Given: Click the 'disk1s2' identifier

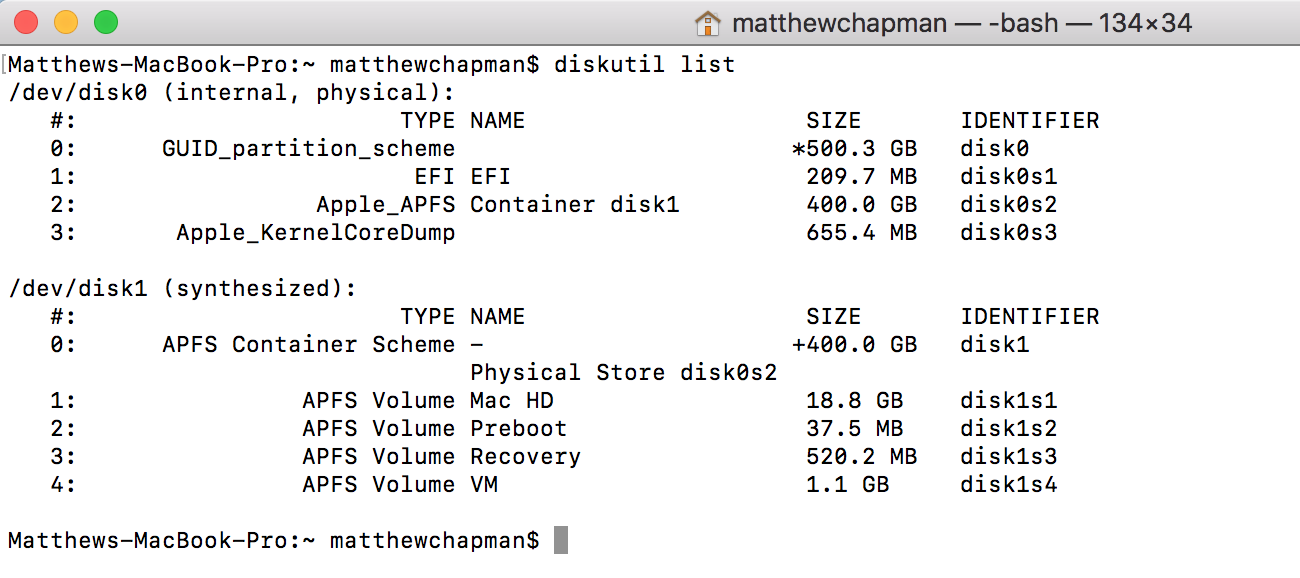Looking at the screenshot, I should tap(1009, 429).
